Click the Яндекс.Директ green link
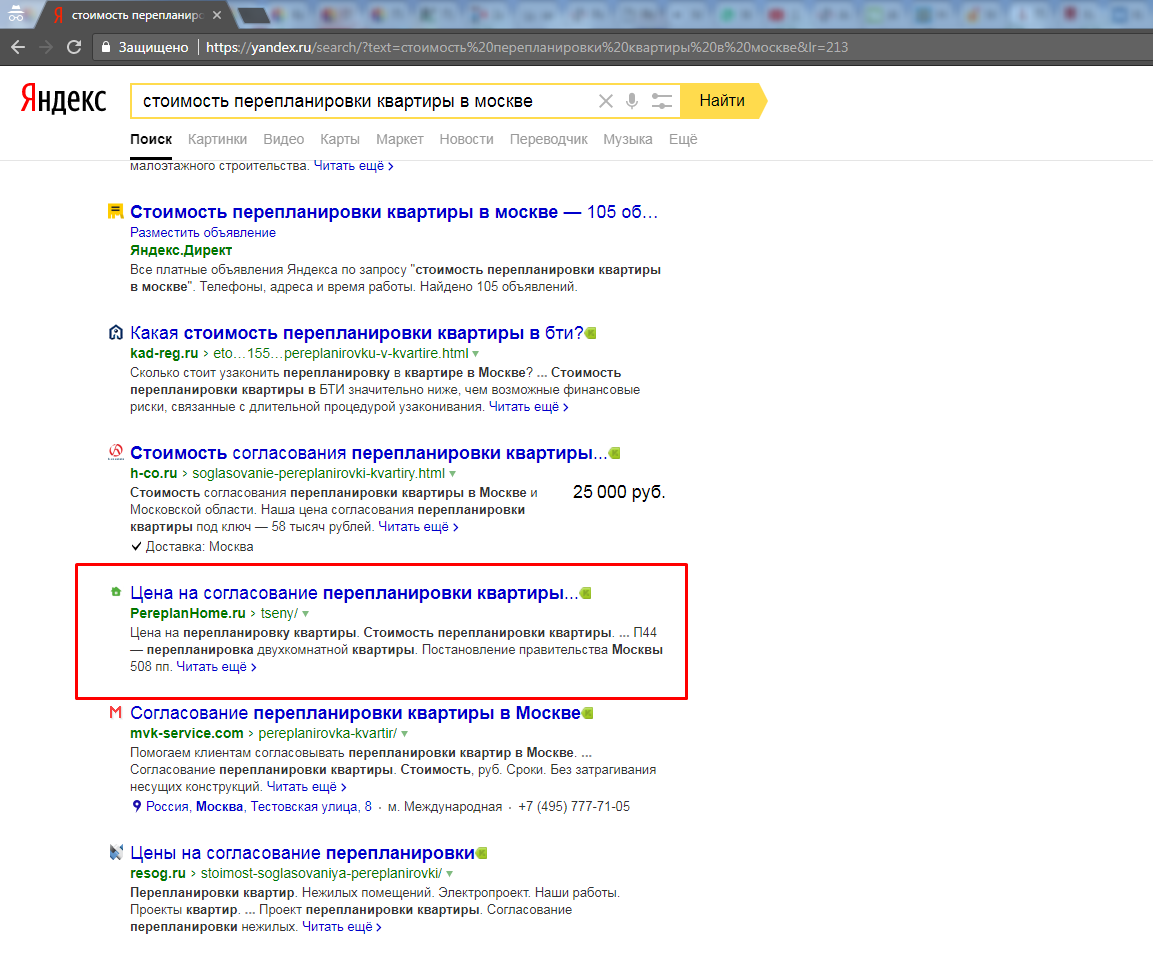This screenshot has width=1153, height=956. click(181, 250)
